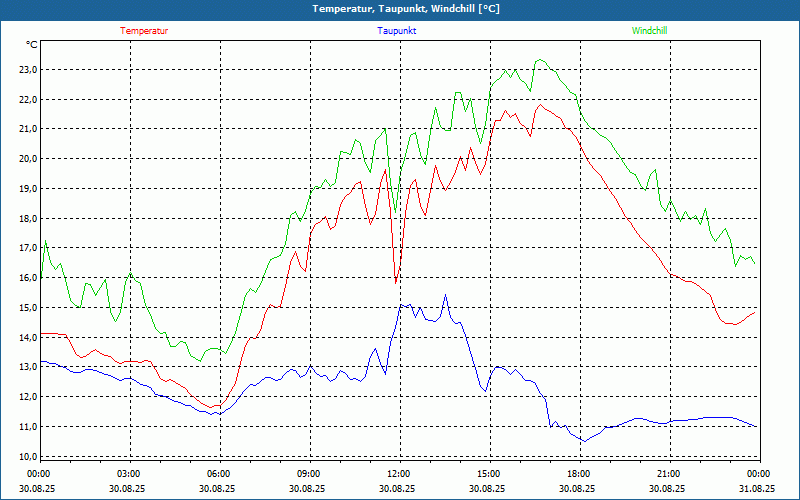The height and width of the screenshot is (500, 800).
Task: Click the '09:00' time label
Action: (307, 474)
